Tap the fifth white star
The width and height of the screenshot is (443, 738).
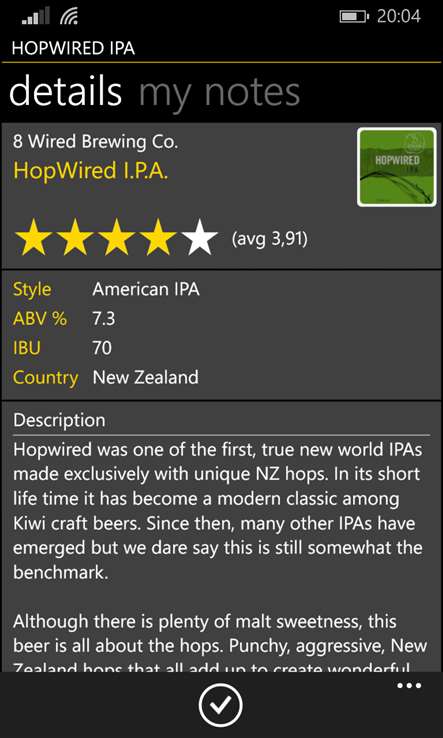(x=199, y=238)
